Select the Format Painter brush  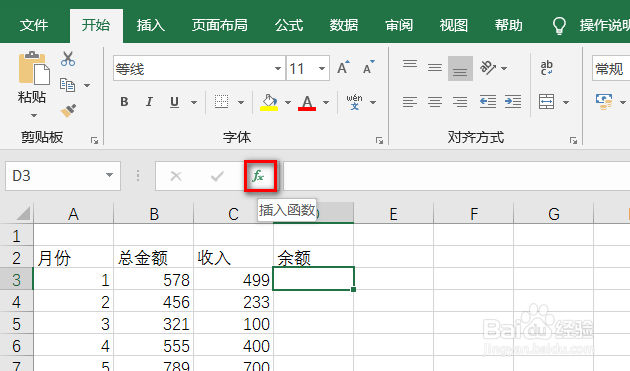pyautogui.click(x=68, y=111)
